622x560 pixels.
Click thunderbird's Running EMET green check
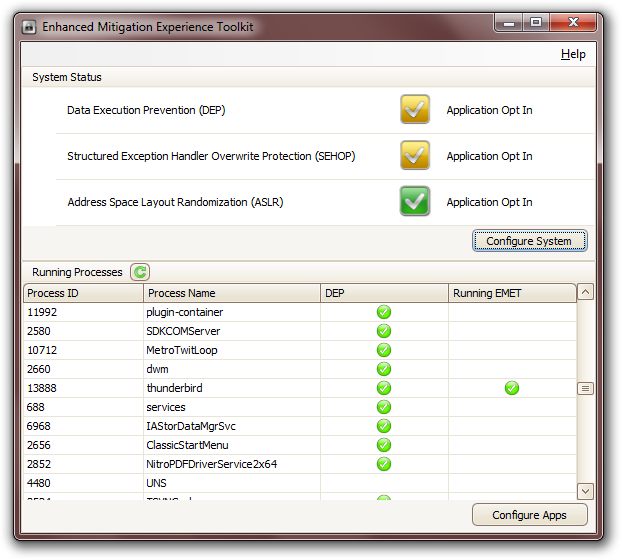512,388
